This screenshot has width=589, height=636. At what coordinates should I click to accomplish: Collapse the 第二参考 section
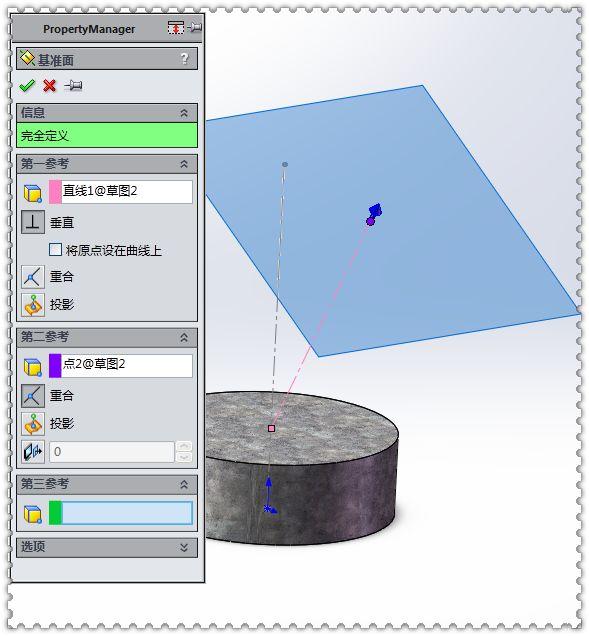(184, 337)
